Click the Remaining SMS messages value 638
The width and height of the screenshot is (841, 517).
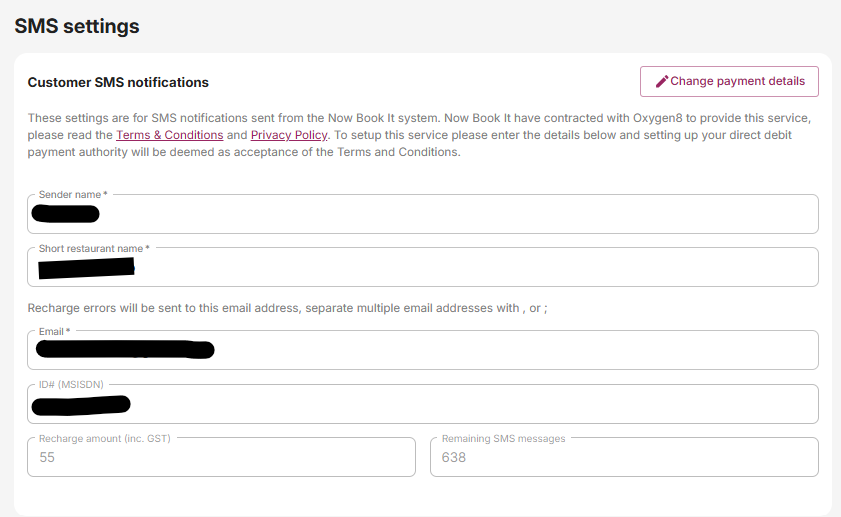point(454,457)
